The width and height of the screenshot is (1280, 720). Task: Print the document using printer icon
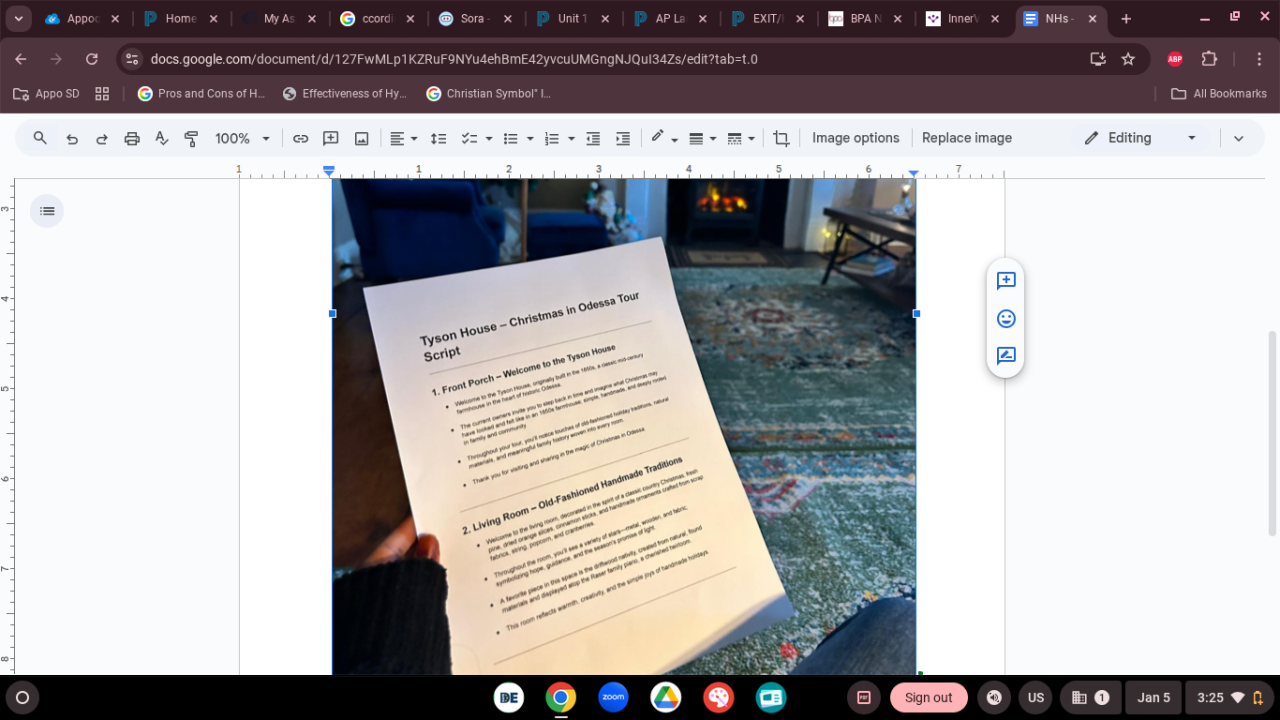(x=132, y=138)
